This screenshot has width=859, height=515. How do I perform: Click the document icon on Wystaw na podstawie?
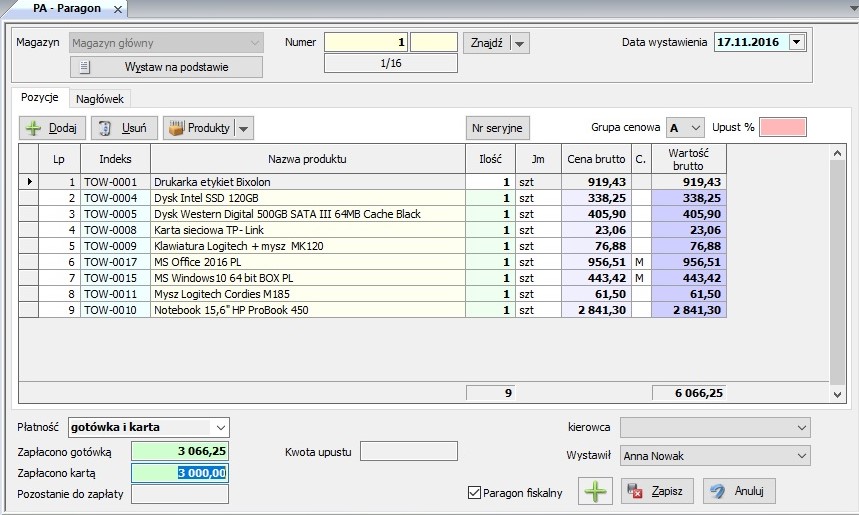[84, 67]
